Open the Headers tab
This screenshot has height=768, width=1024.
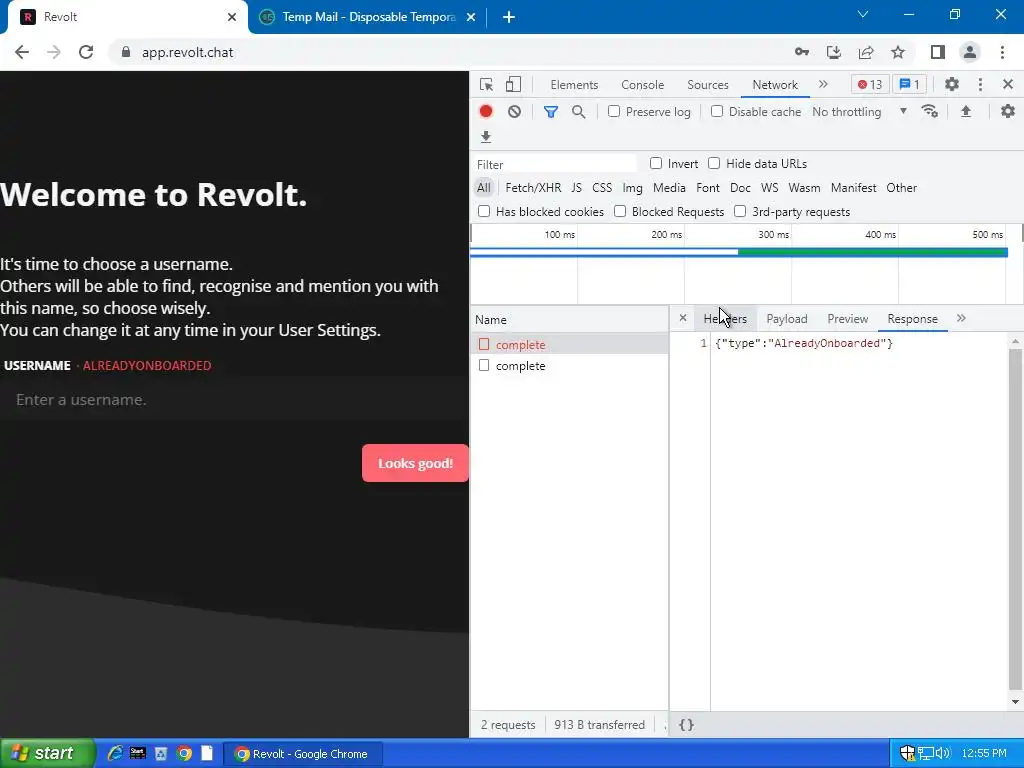point(725,319)
